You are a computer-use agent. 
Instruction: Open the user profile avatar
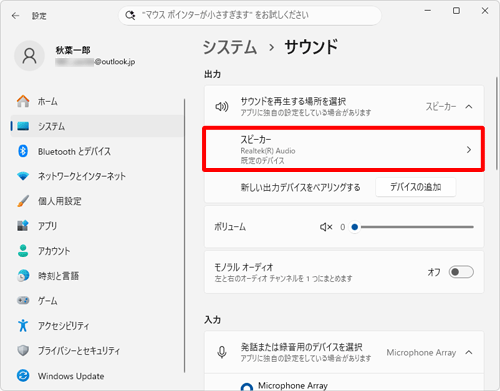(29, 56)
